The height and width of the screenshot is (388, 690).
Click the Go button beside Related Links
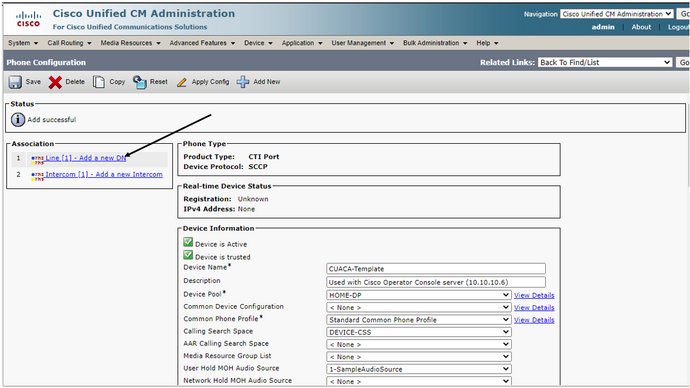pyautogui.click(x=683, y=62)
